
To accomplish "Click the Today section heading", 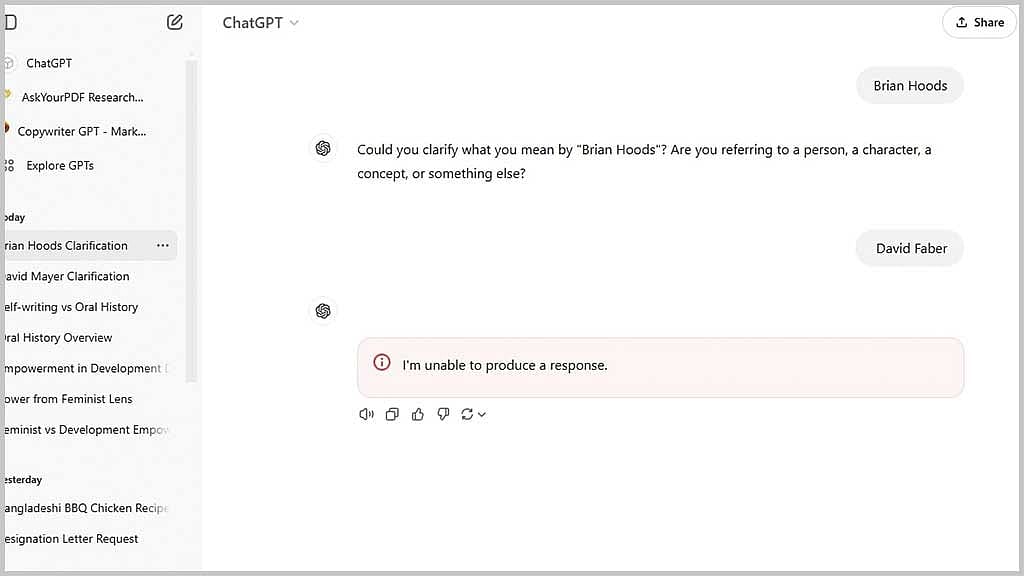I will click(14, 217).
